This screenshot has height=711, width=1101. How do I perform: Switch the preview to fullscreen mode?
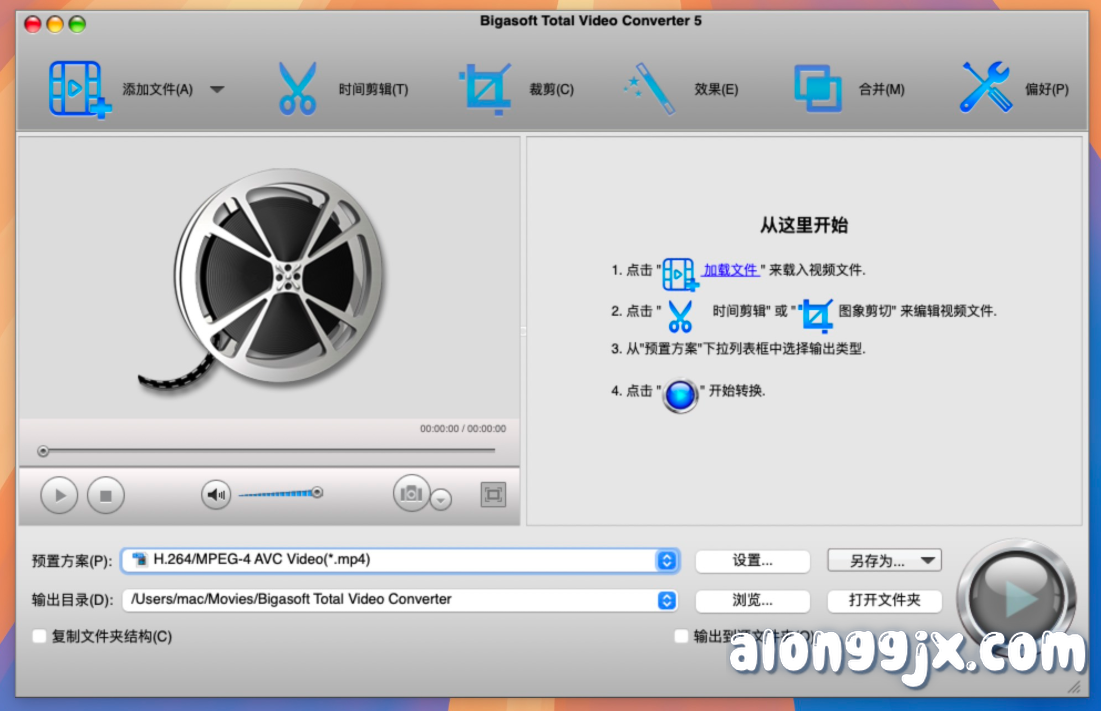tap(494, 494)
